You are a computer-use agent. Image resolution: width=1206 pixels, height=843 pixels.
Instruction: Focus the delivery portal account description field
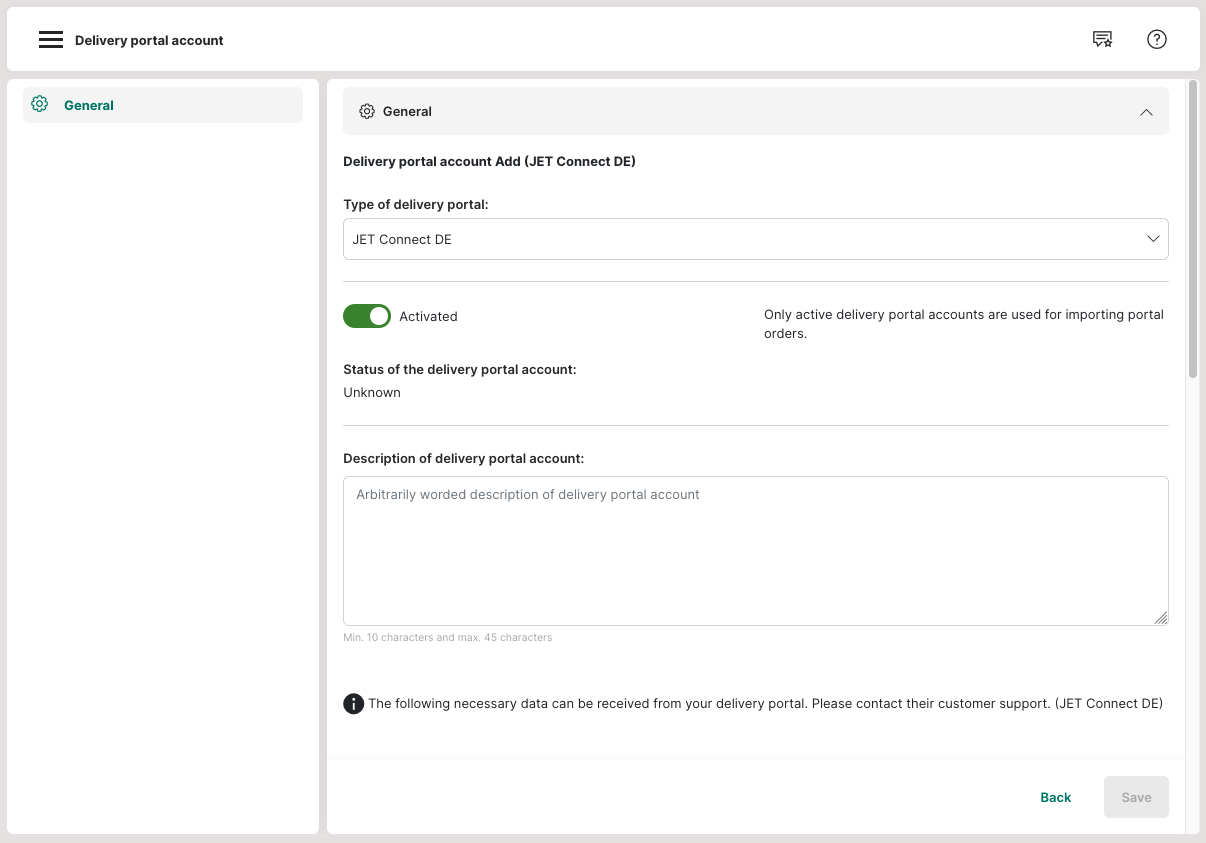point(755,550)
